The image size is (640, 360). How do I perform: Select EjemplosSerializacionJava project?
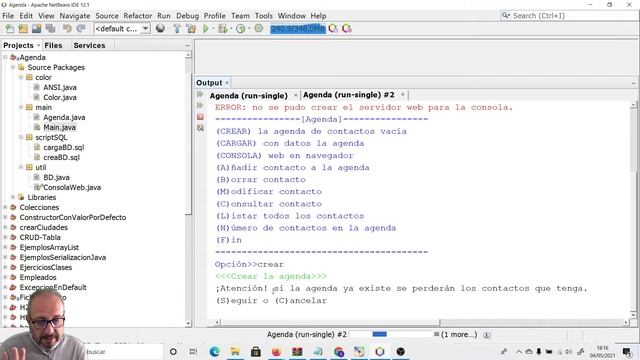62,258
